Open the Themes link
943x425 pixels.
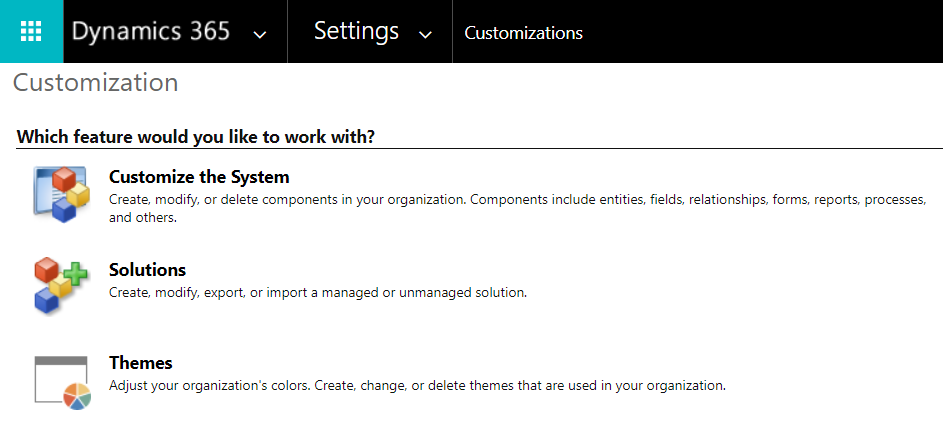click(141, 363)
